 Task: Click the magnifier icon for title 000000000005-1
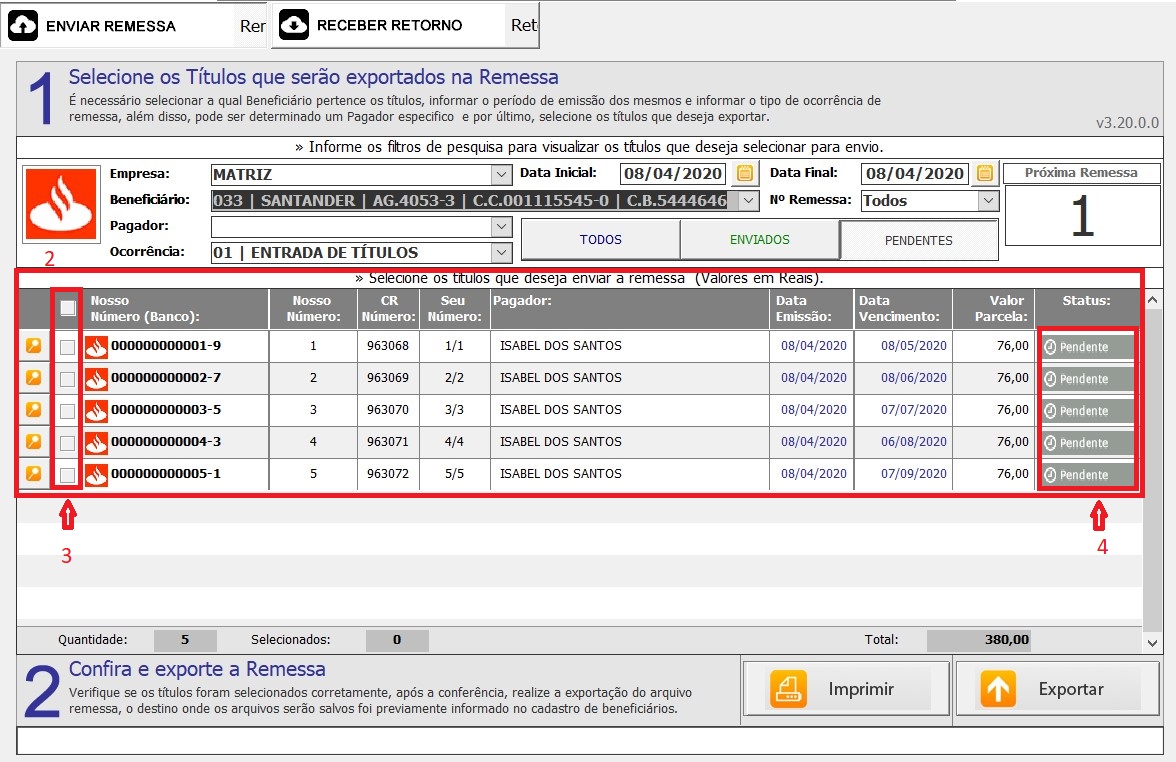33,474
